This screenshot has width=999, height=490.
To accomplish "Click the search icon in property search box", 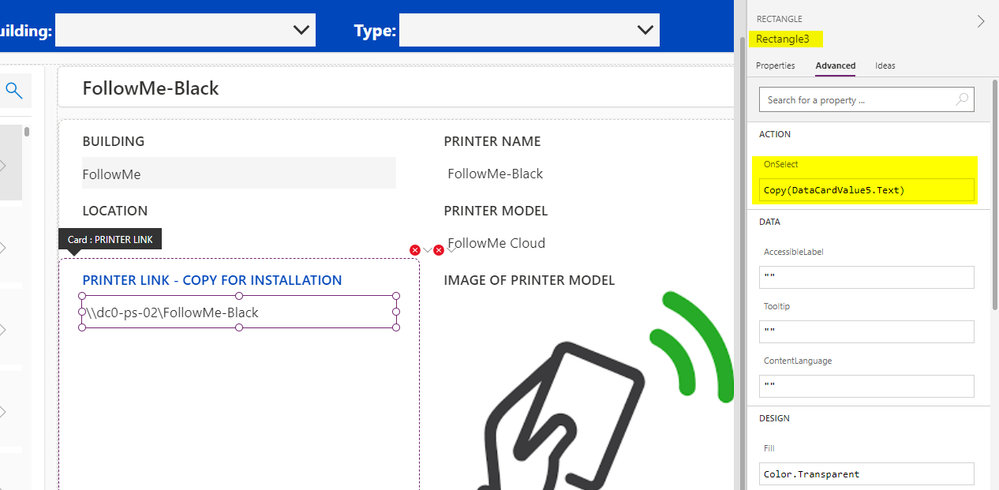I will pyautogui.click(x=961, y=99).
